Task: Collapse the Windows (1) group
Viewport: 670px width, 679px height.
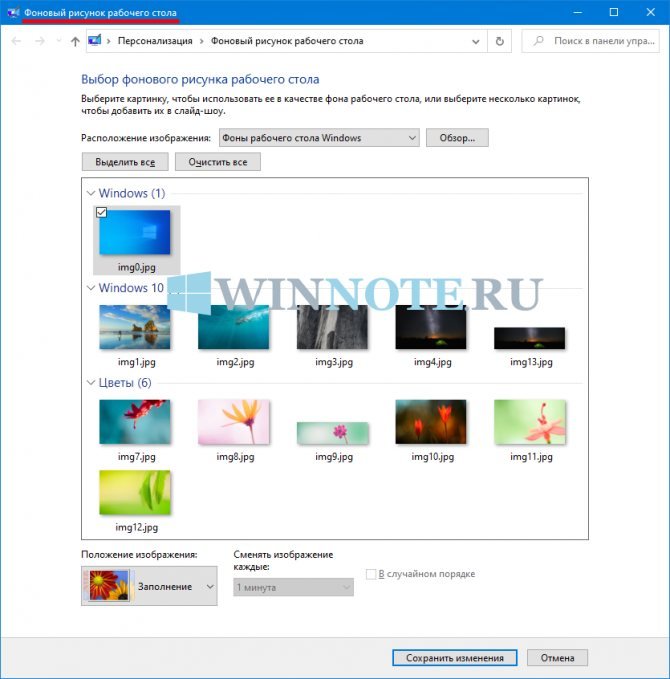Action: (x=91, y=193)
